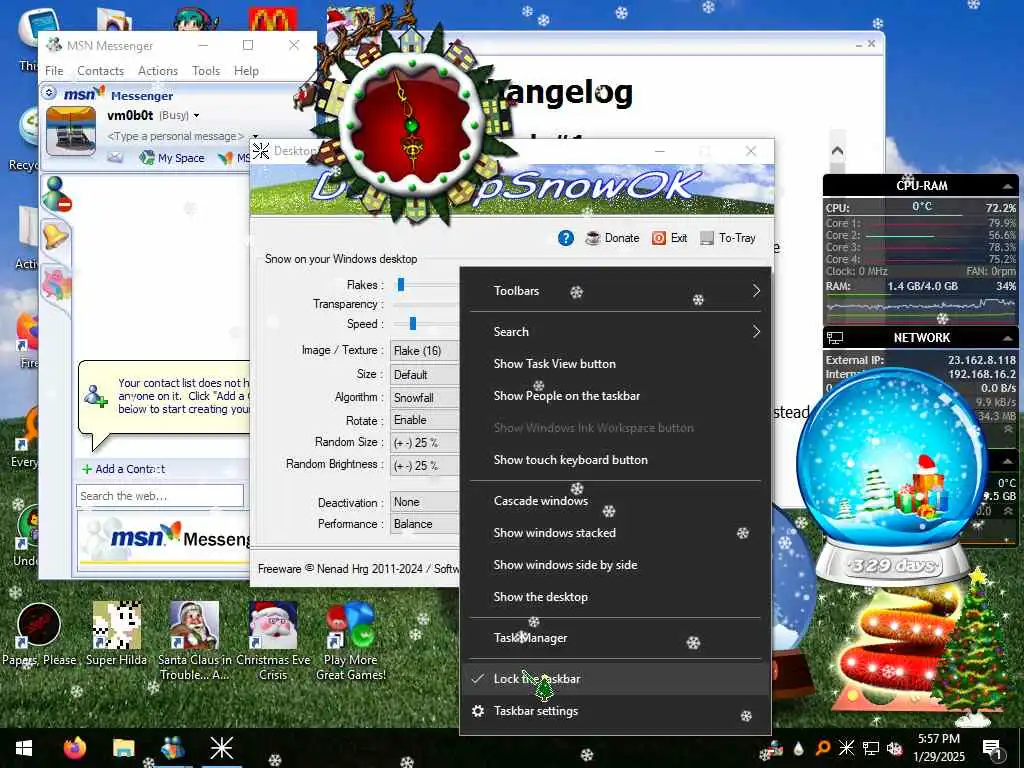Expand the Search submenu in context menu
The image size is (1024, 768).
(x=615, y=332)
